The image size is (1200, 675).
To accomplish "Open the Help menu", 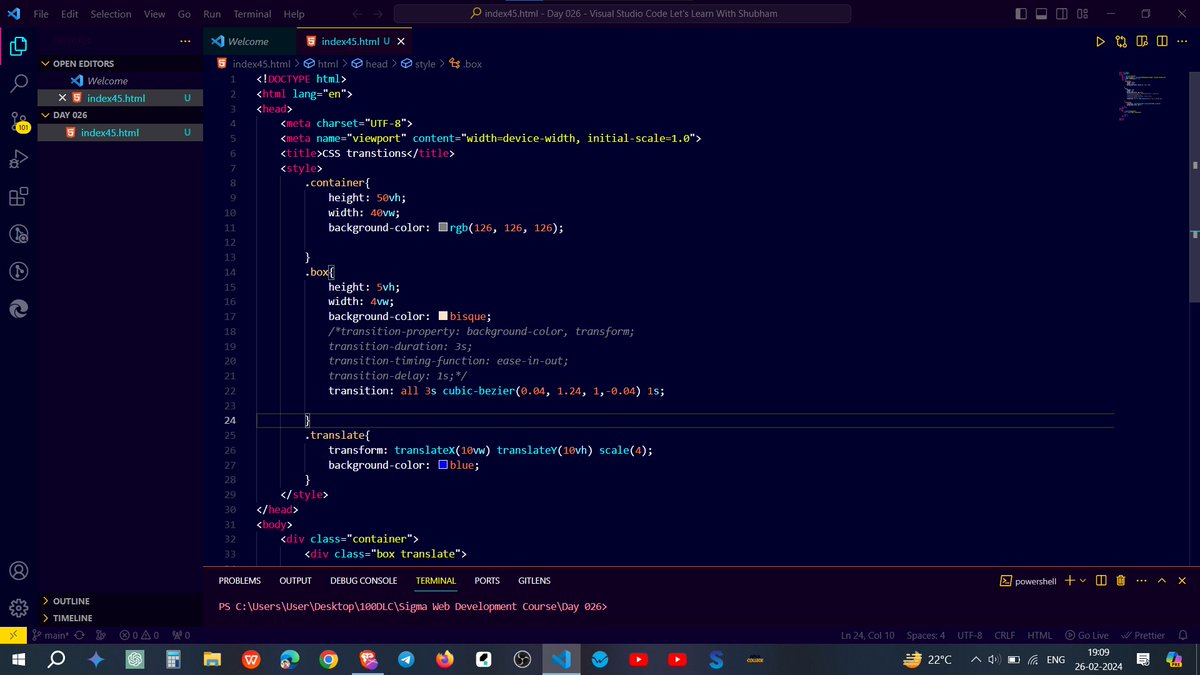I will coord(294,14).
